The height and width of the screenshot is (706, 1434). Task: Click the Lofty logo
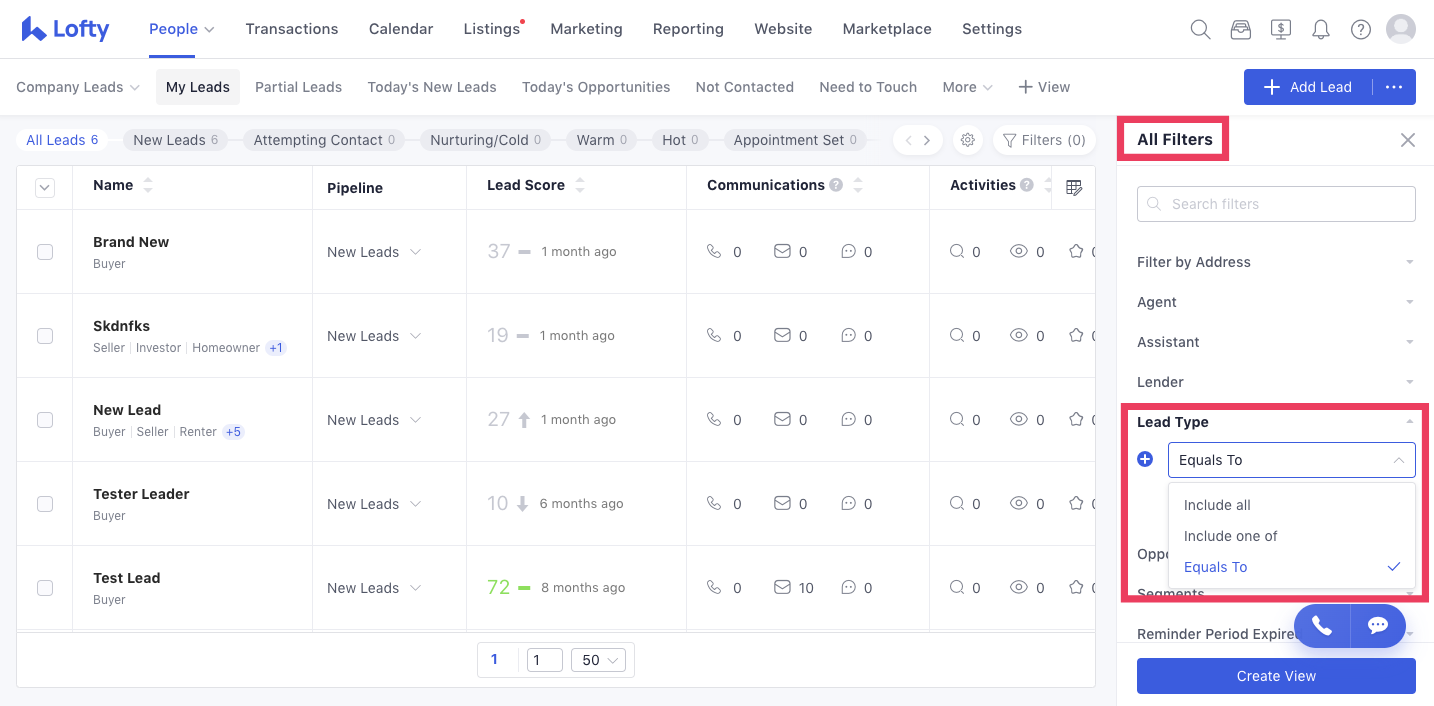tap(66, 29)
